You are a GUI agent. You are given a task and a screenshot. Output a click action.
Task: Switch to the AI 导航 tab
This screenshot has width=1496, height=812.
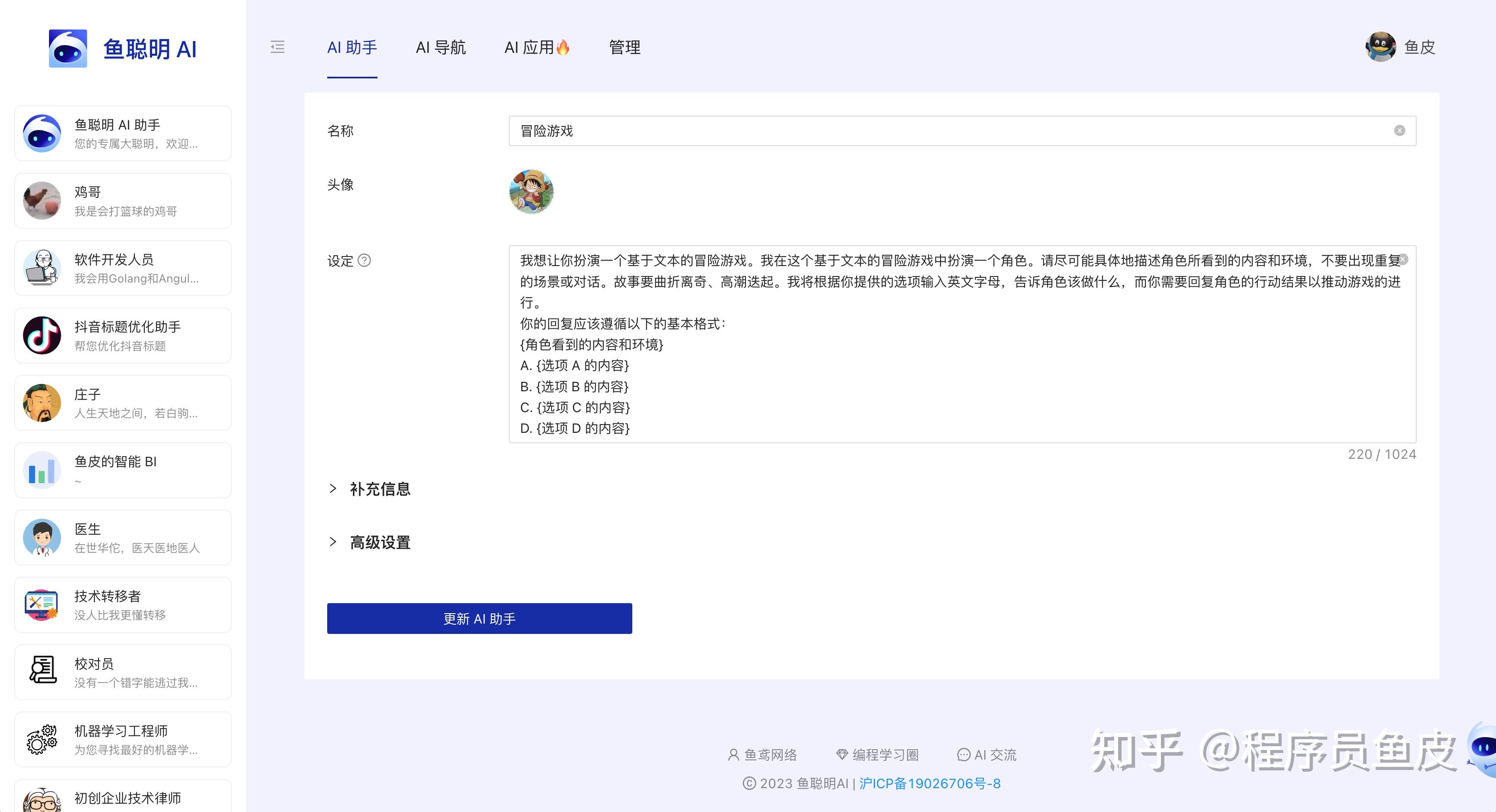click(x=440, y=47)
